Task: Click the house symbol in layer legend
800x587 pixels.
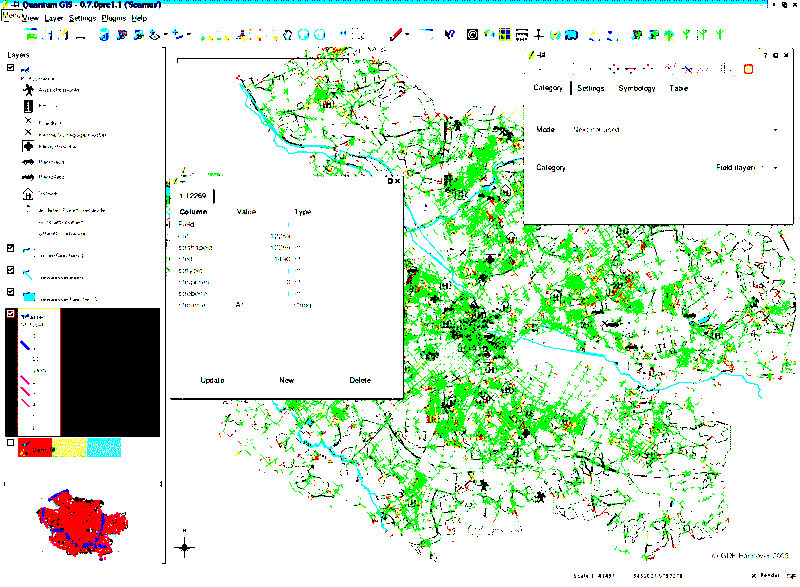Action: (28, 194)
